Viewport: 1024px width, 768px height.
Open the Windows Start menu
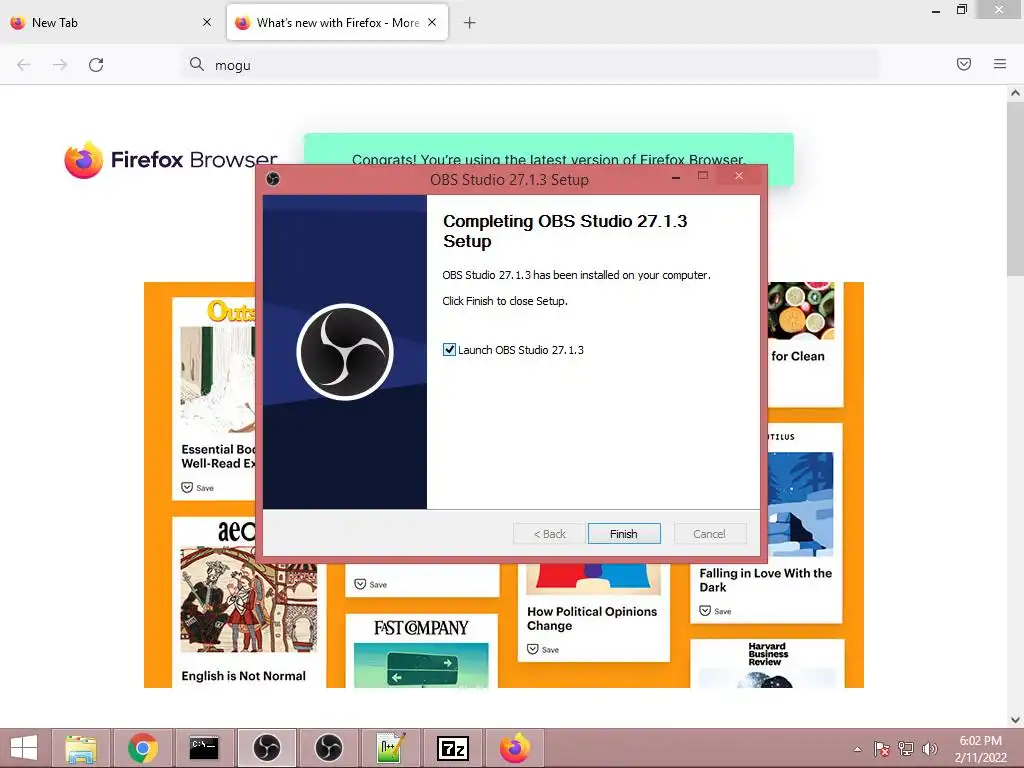pyautogui.click(x=24, y=748)
